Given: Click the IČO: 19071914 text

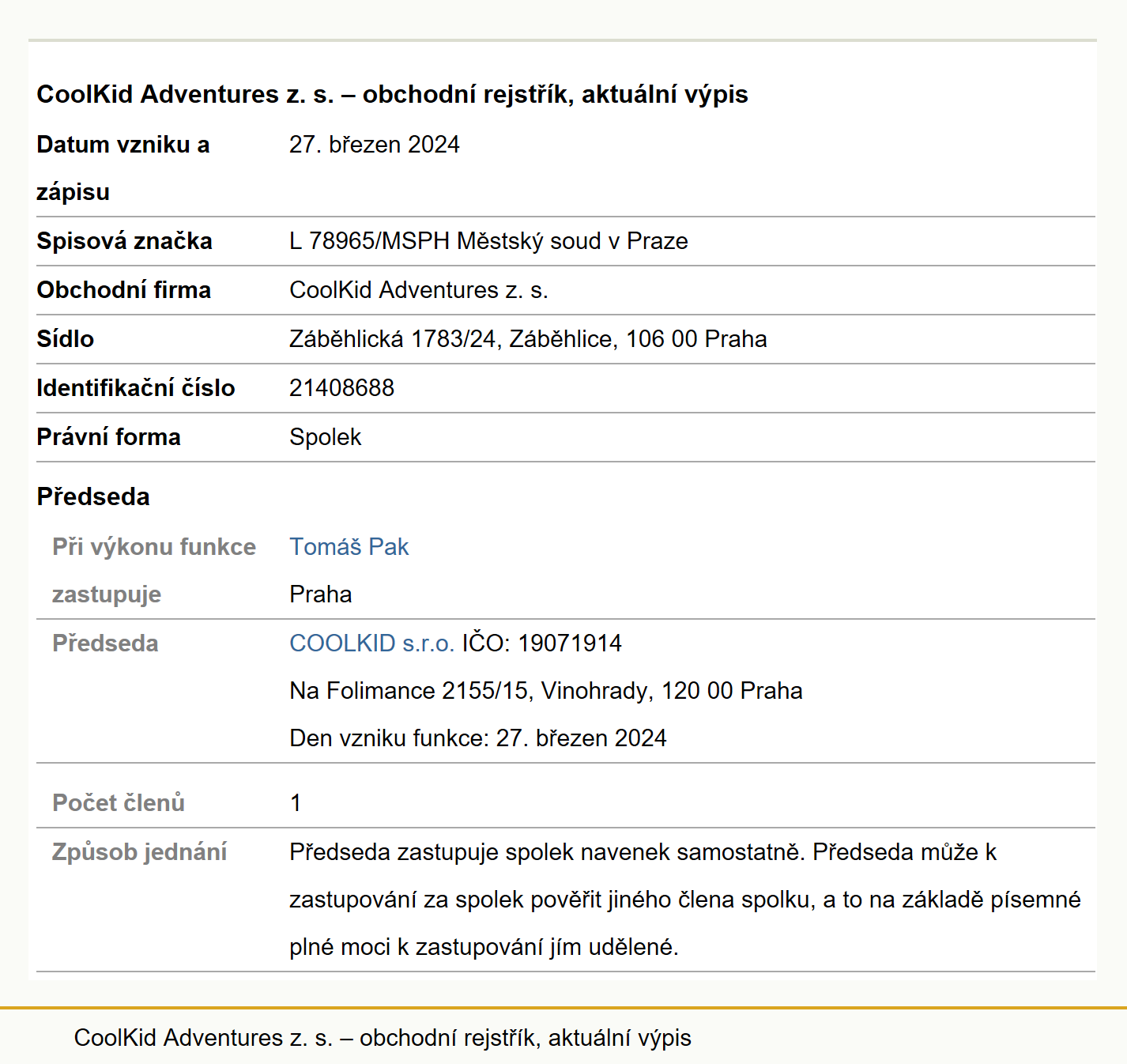Looking at the screenshot, I should [x=542, y=643].
